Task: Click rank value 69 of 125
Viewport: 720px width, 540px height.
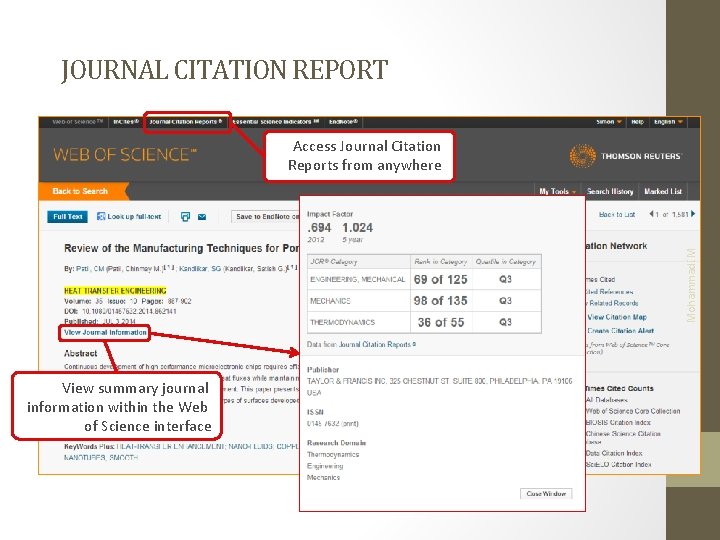Action: (440, 279)
